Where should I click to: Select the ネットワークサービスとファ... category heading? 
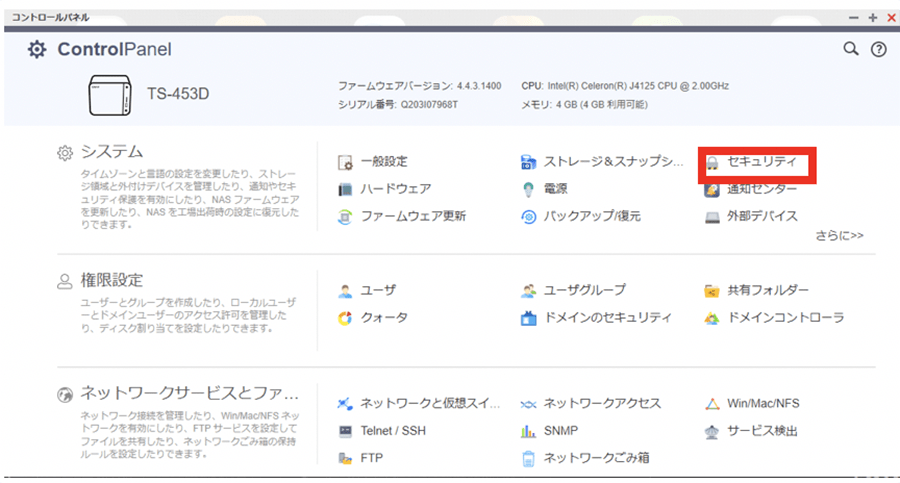189,393
